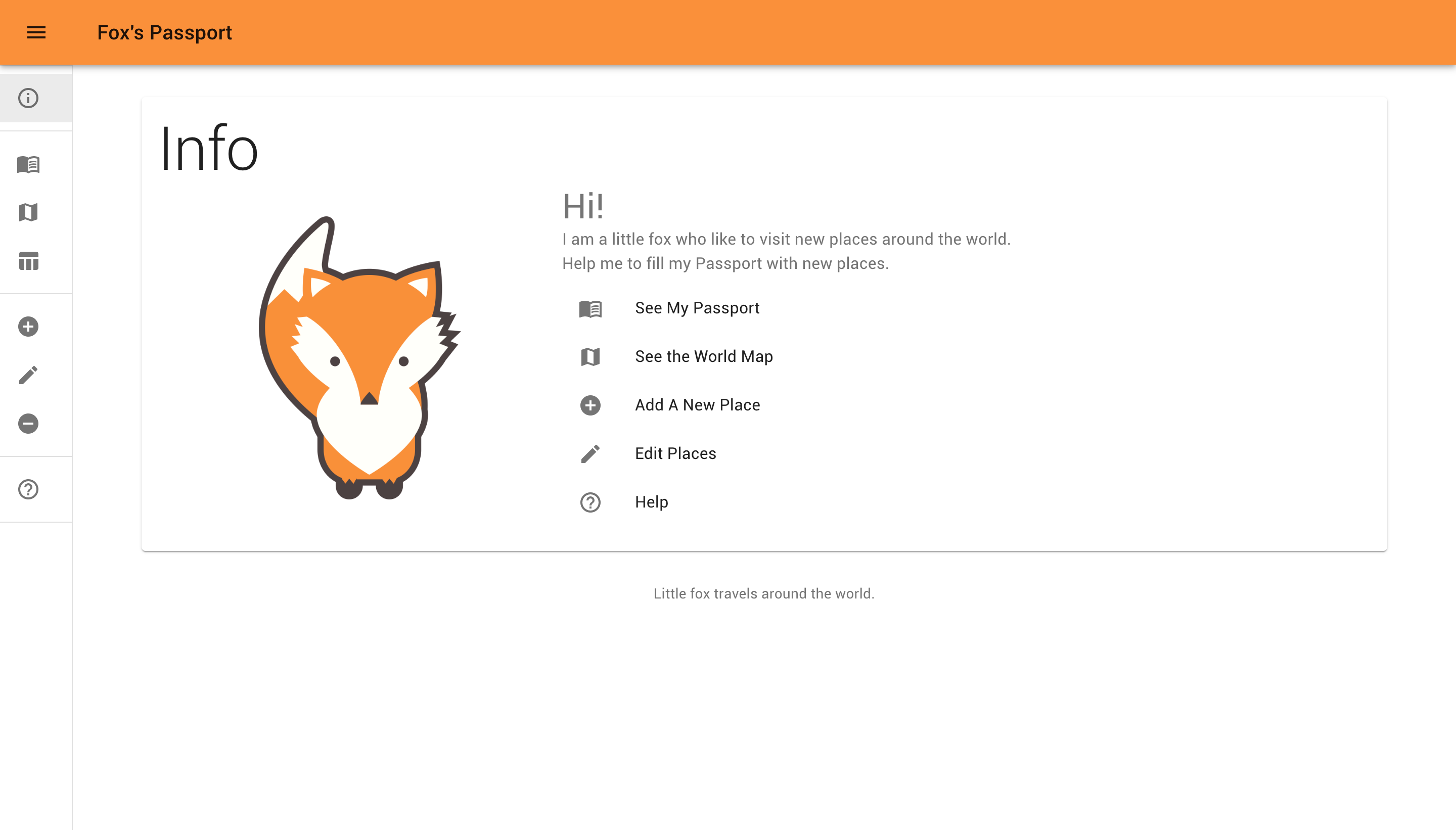Click the pencil icon beside Edit Places
Image resolution: width=1456 pixels, height=830 pixels.
coord(590,454)
